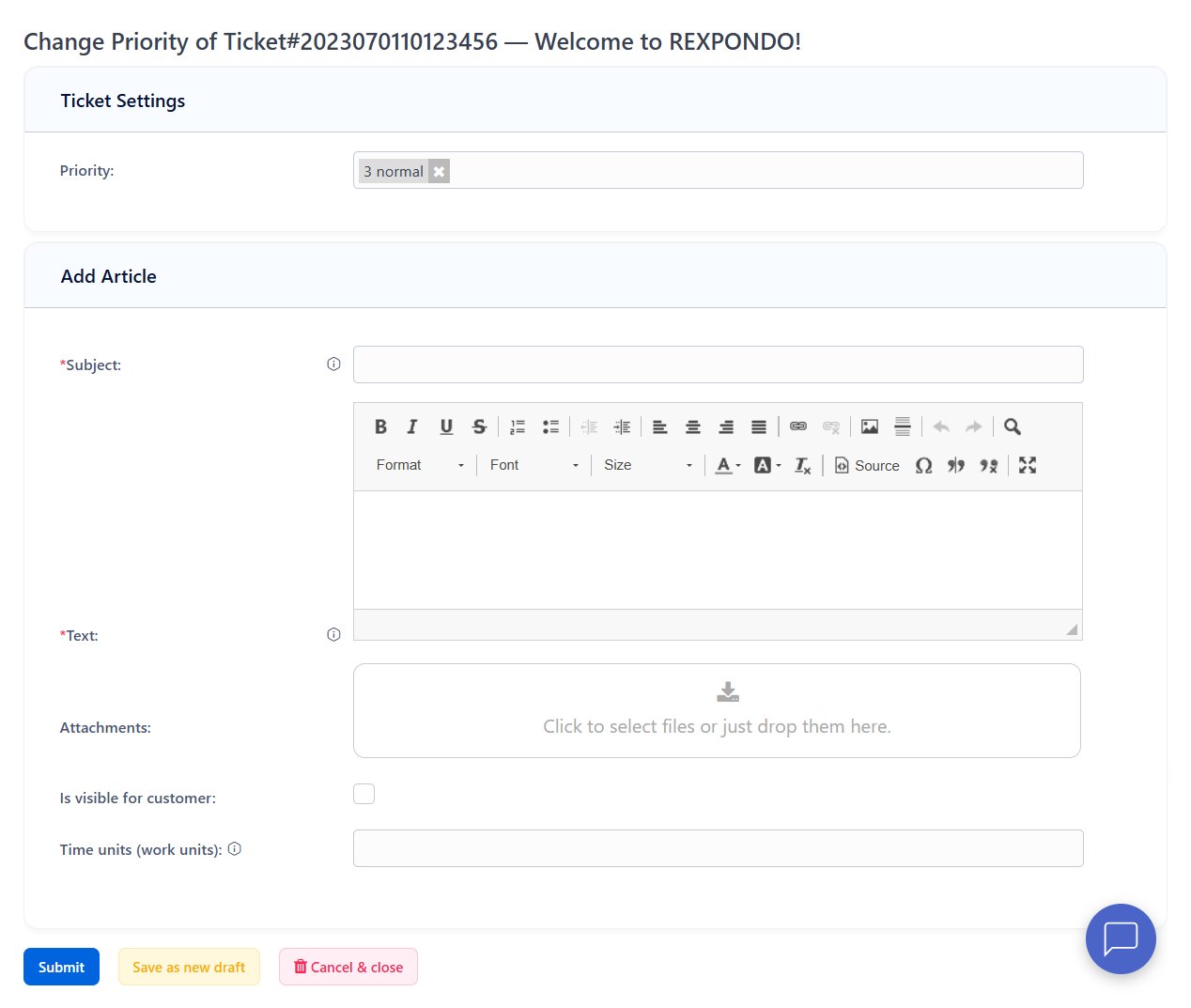This screenshot has height=1008, width=1191.
Task: Center align text
Action: click(x=693, y=426)
